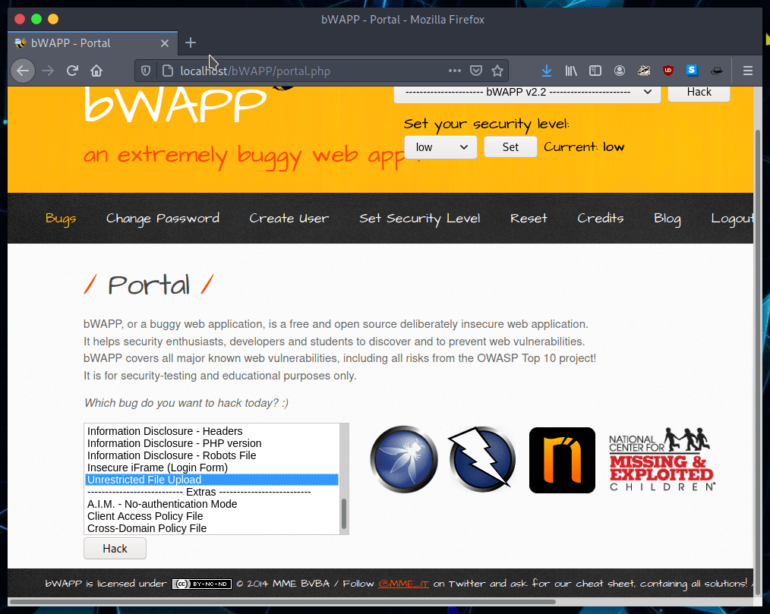Open Blog in the nav bar
Screen dimensions: 770x614
click(x=667, y=218)
